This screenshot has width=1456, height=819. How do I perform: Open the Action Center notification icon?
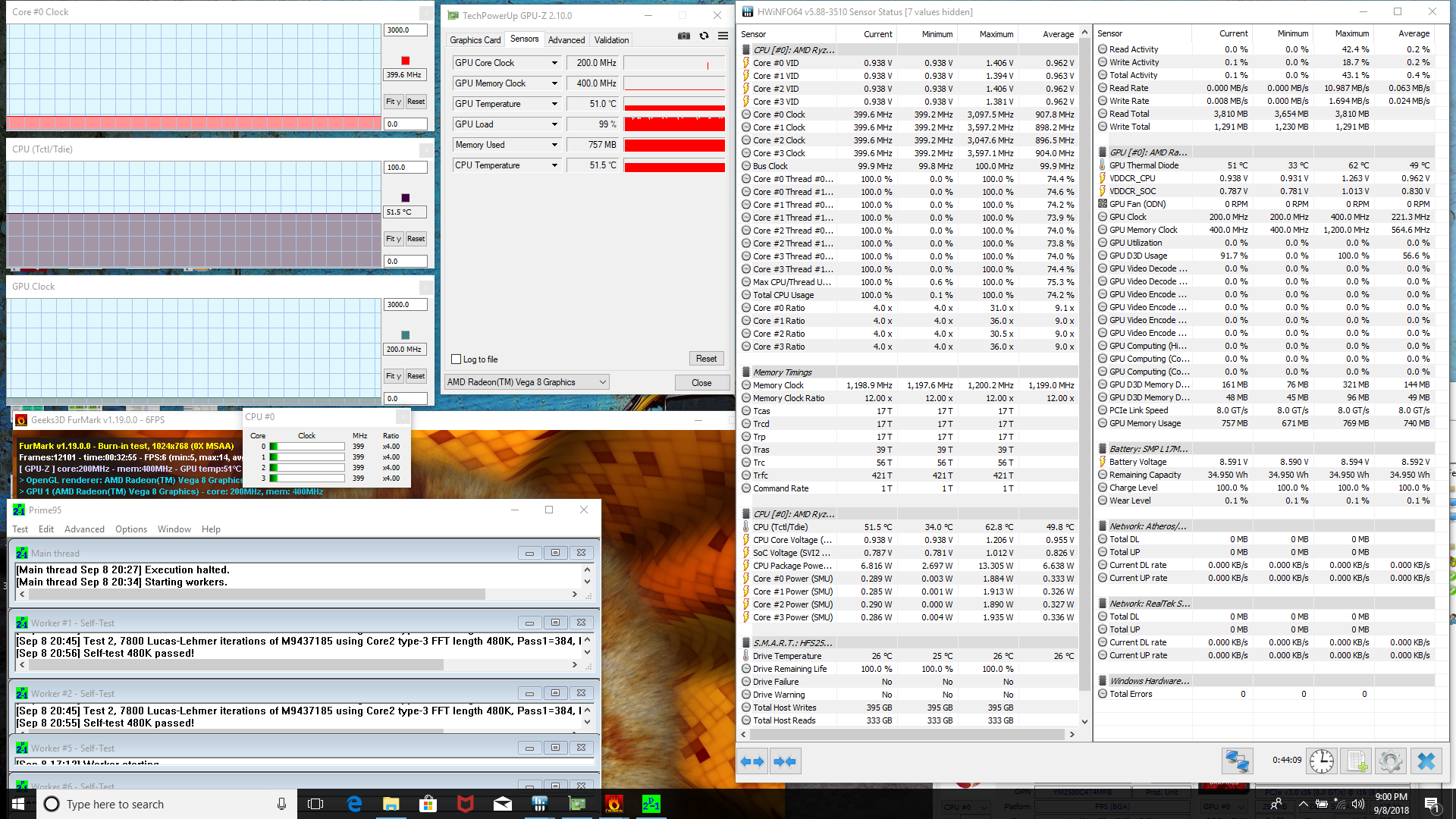(x=1432, y=804)
